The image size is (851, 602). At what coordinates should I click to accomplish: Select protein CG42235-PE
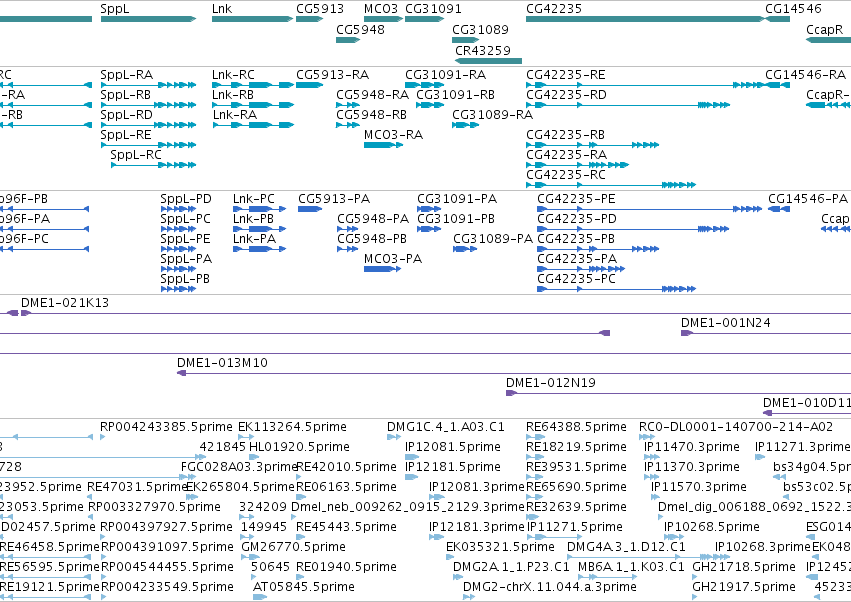pos(576,199)
